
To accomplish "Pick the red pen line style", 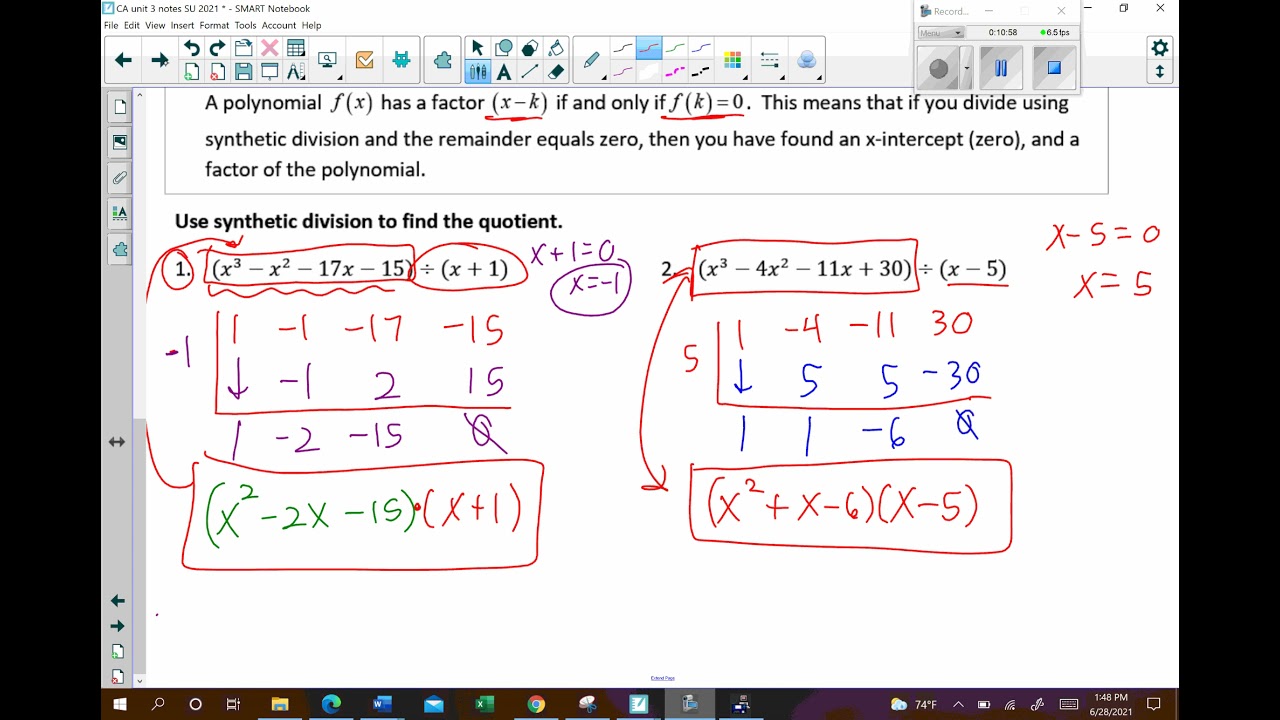I will point(649,48).
